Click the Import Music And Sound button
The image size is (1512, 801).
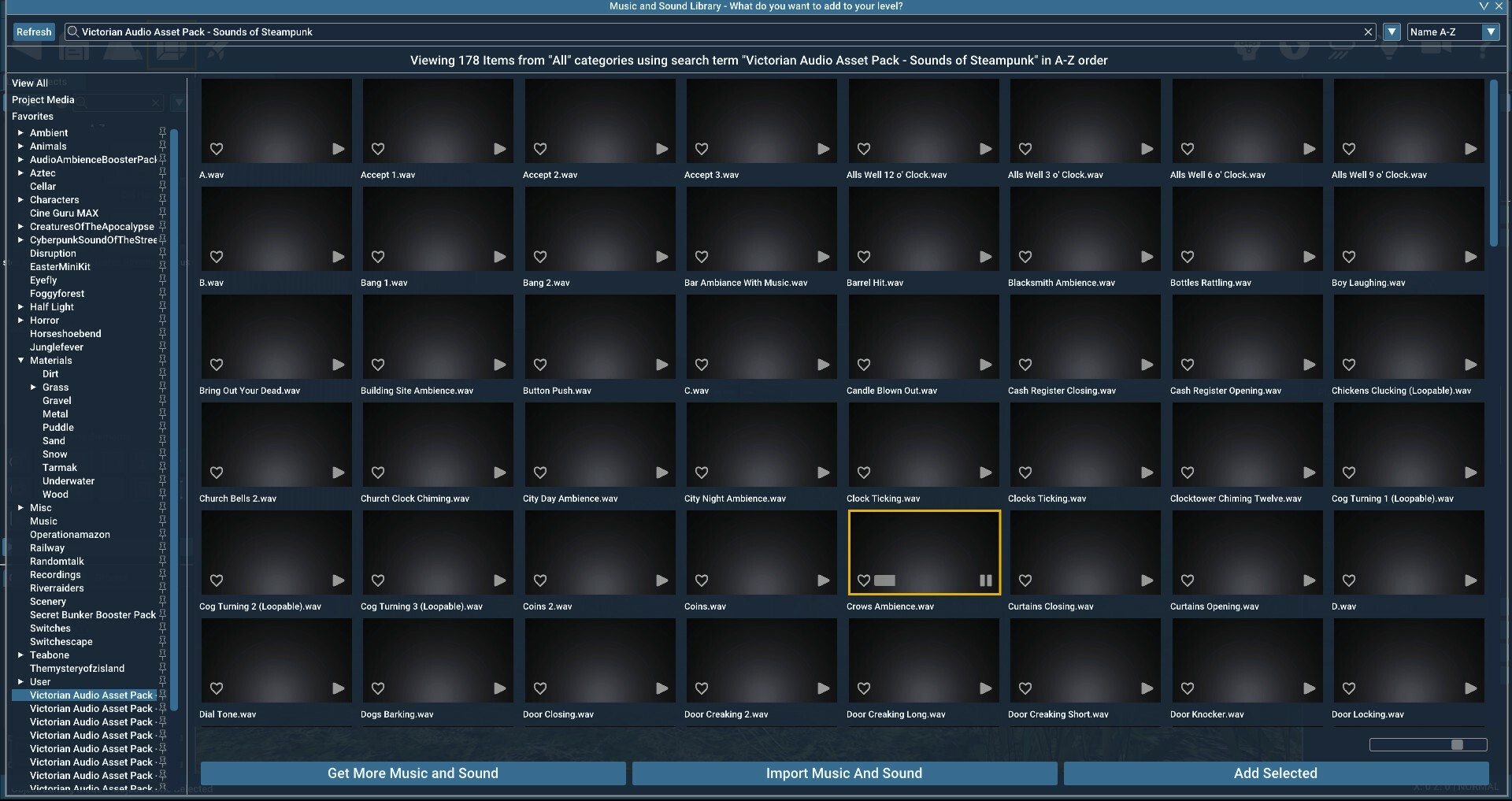843,773
